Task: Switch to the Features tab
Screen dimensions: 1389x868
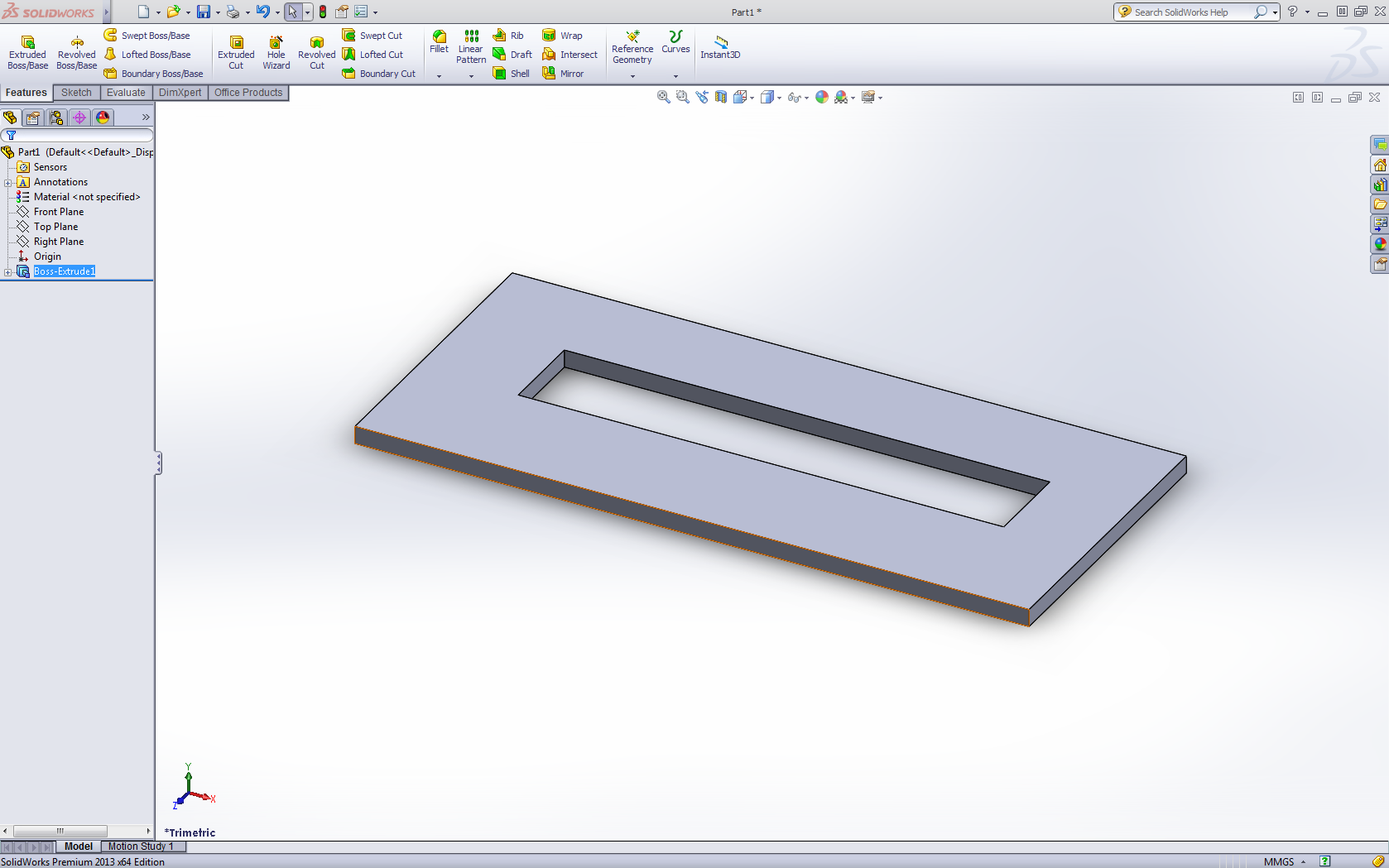Action: point(26,93)
